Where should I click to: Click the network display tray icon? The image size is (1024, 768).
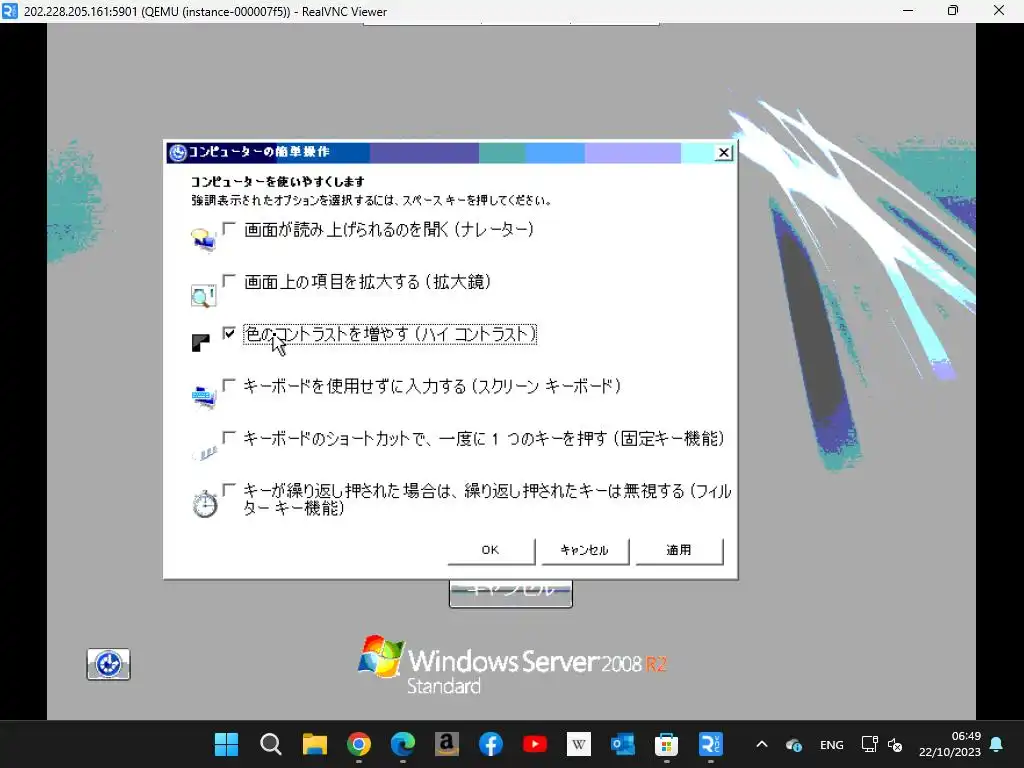869,744
